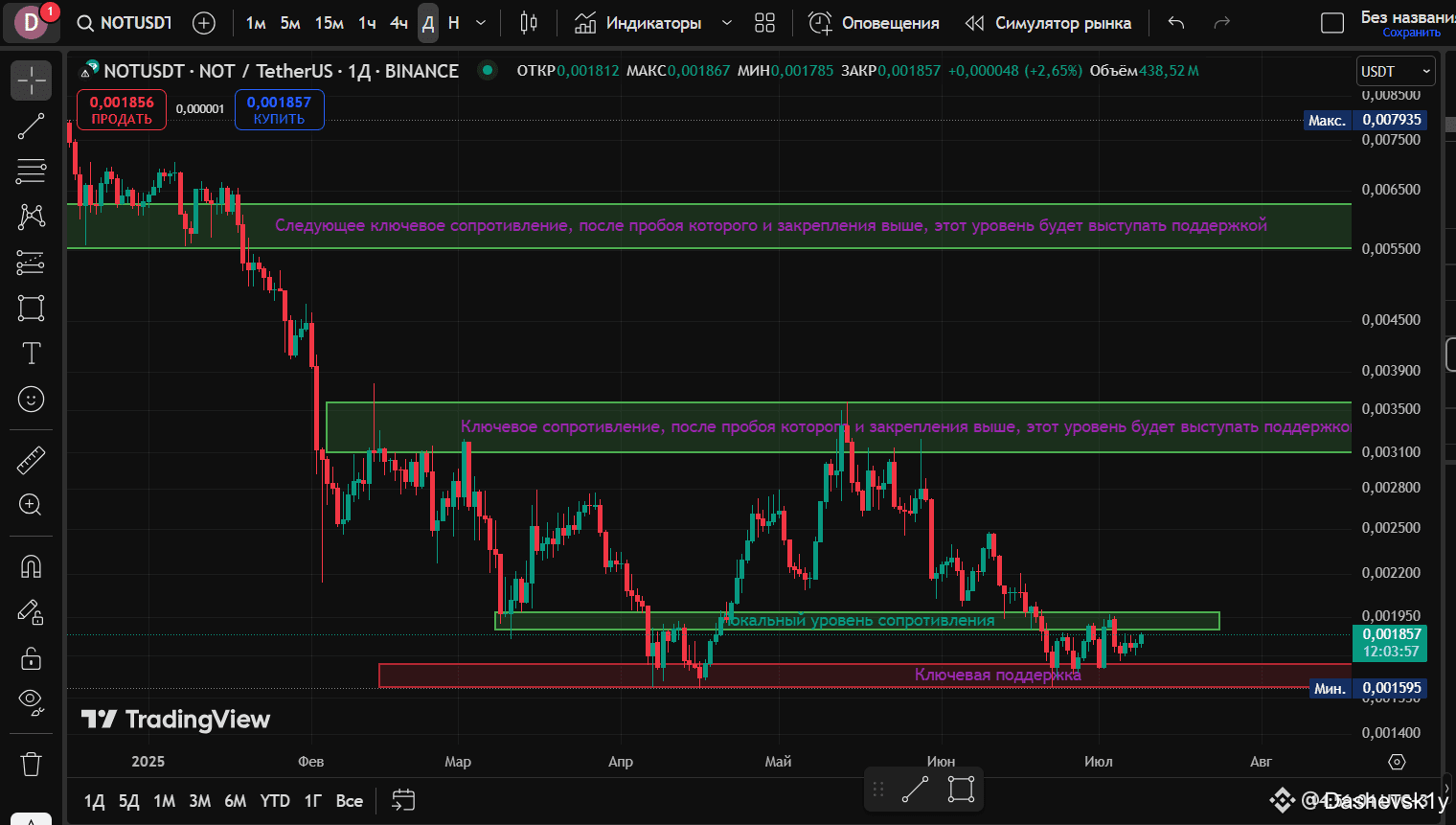Launch the Симулятор рынка replay

pyautogui.click(x=1048, y=23)
